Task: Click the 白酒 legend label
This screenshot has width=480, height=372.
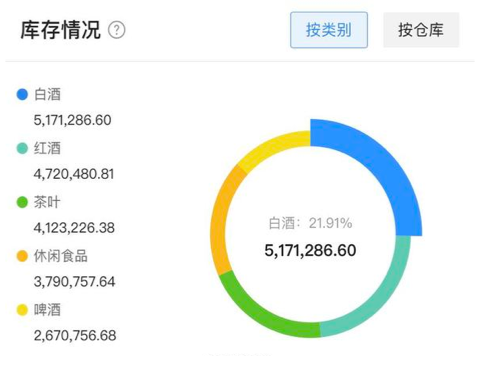Action: click(47, 94)
